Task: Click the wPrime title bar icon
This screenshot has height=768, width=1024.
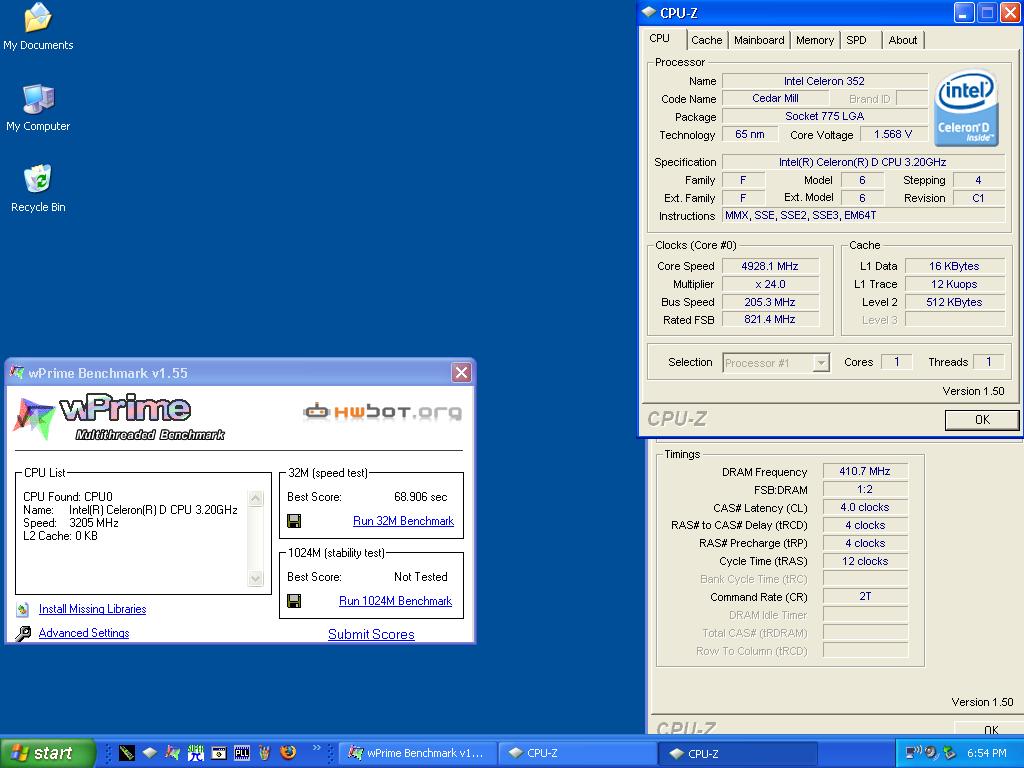Action: click(x=17, y=372)
